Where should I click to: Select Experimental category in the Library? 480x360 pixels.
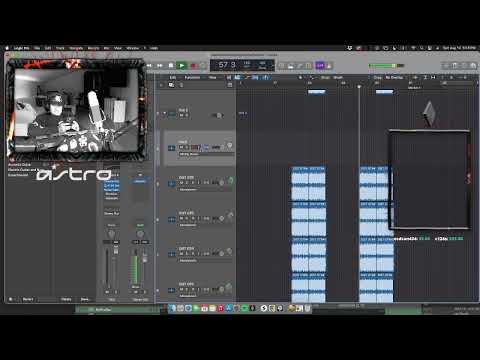pos(18,175)
